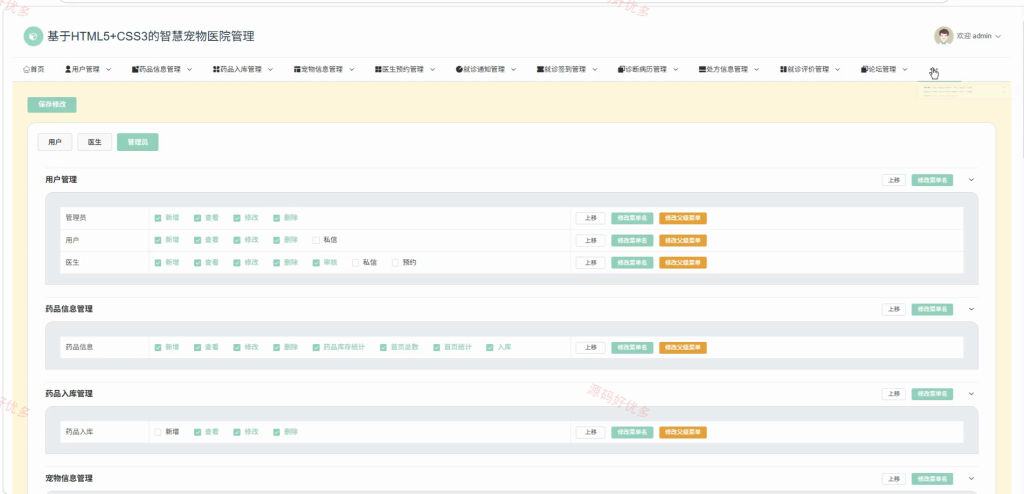The height and width of the screenshot is (494, 1024).
Task: Switch to the 医生 role tab
Action: pos(95,142)
